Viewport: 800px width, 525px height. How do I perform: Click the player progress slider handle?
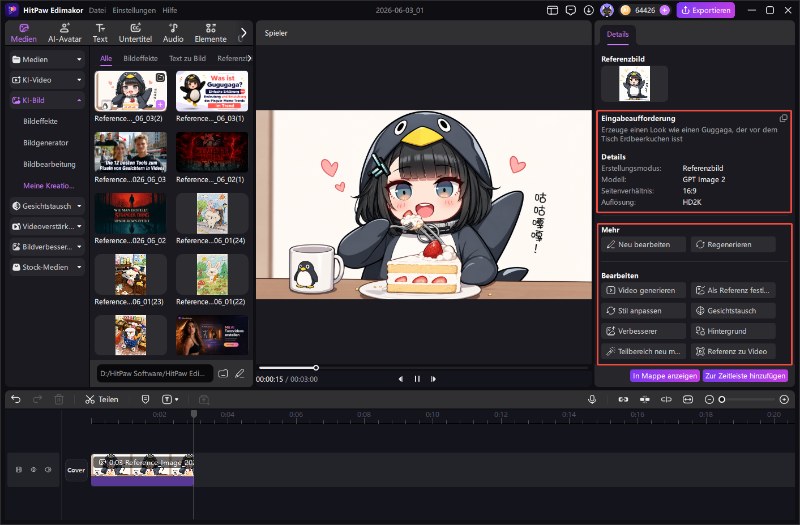[x=316, y=367]
